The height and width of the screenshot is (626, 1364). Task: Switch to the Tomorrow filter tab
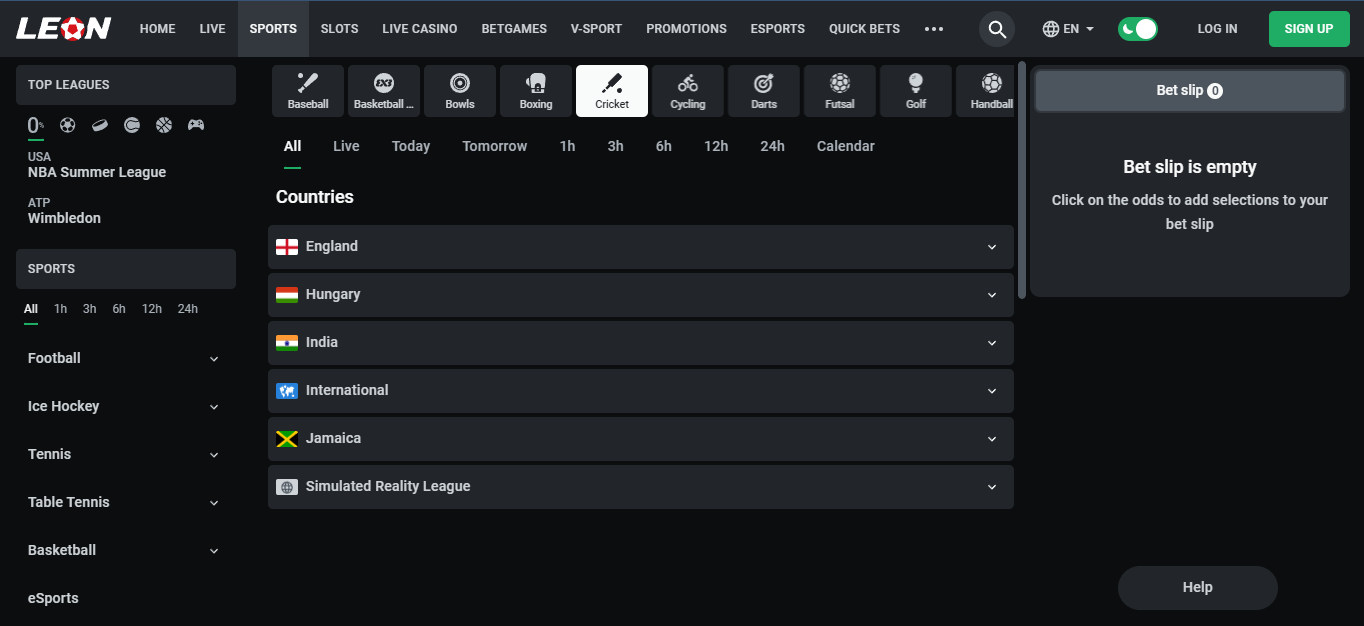[494, 146]
